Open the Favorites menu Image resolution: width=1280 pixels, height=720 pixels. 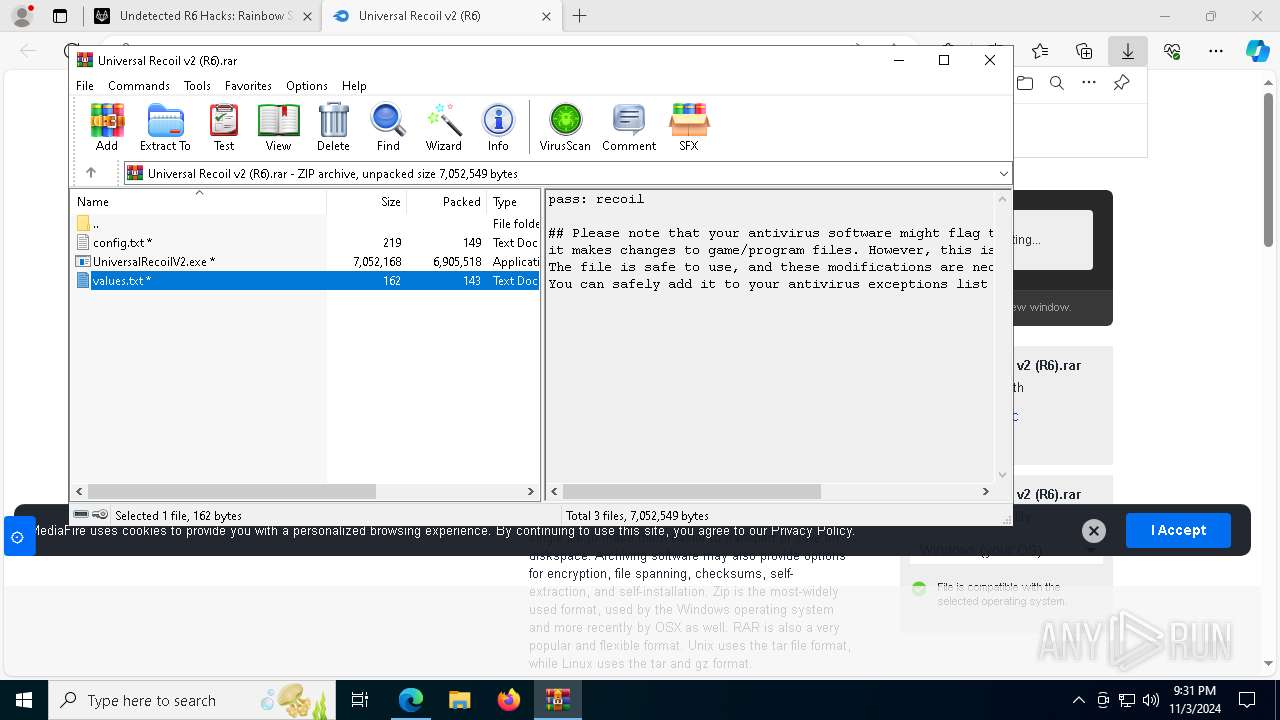tap(248, 86)
